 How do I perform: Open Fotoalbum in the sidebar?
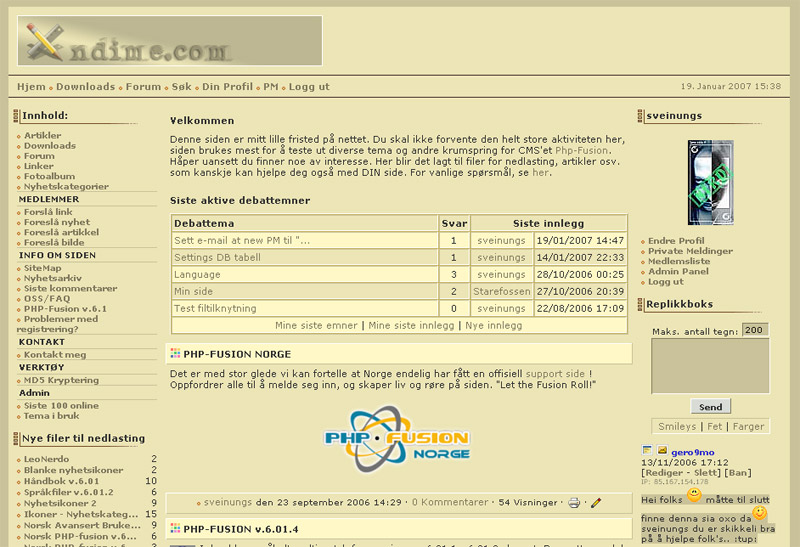pos(49,176)
